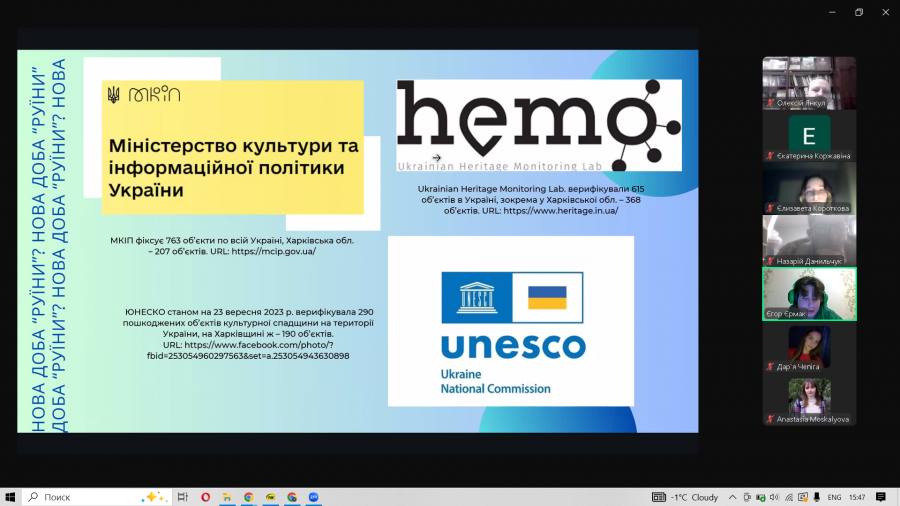This screenshot has width=900, height=506.
Task: Click the tray icon with the orange dot
Action: (802, 497)
